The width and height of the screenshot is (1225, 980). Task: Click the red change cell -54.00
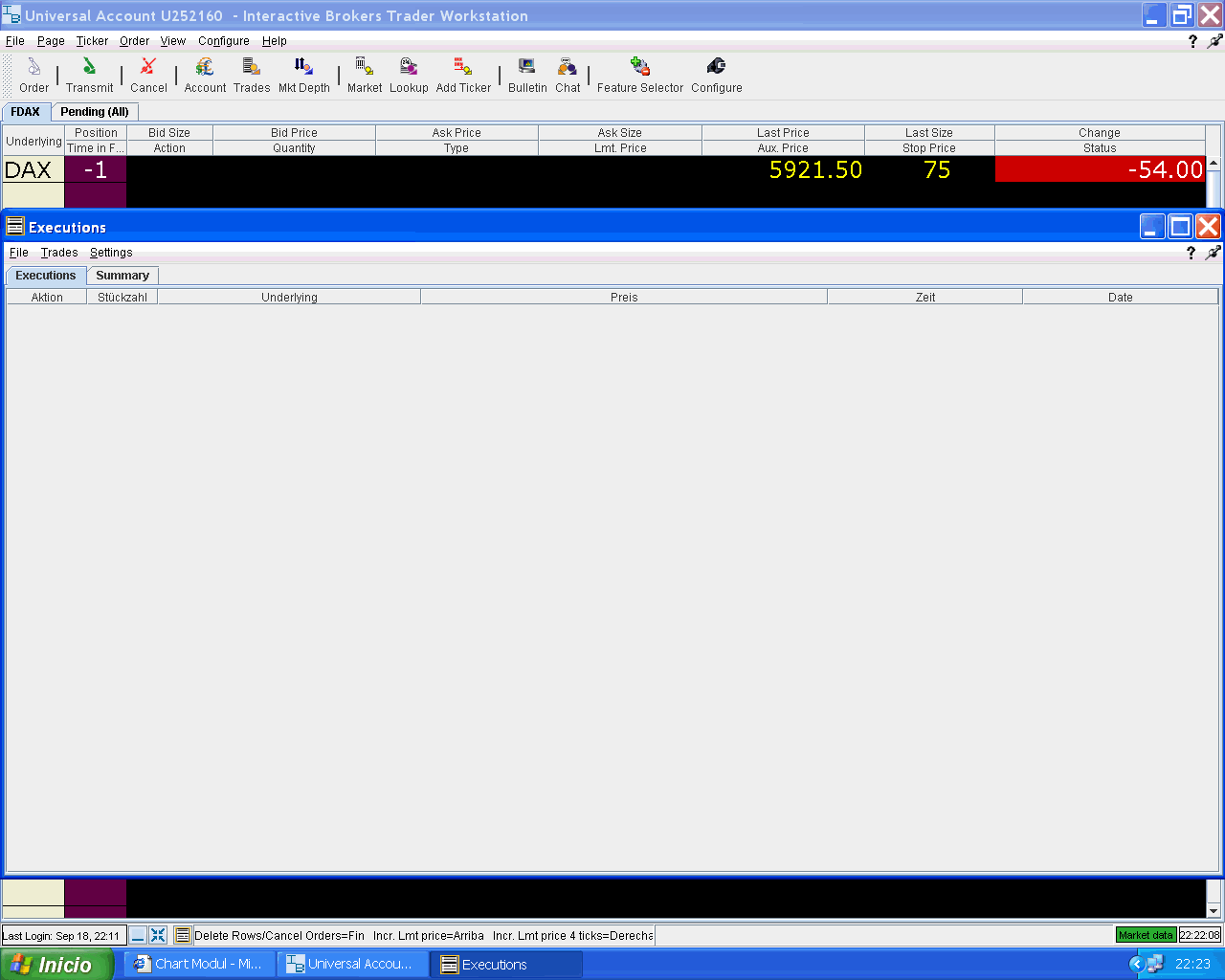pos(1101,169)
